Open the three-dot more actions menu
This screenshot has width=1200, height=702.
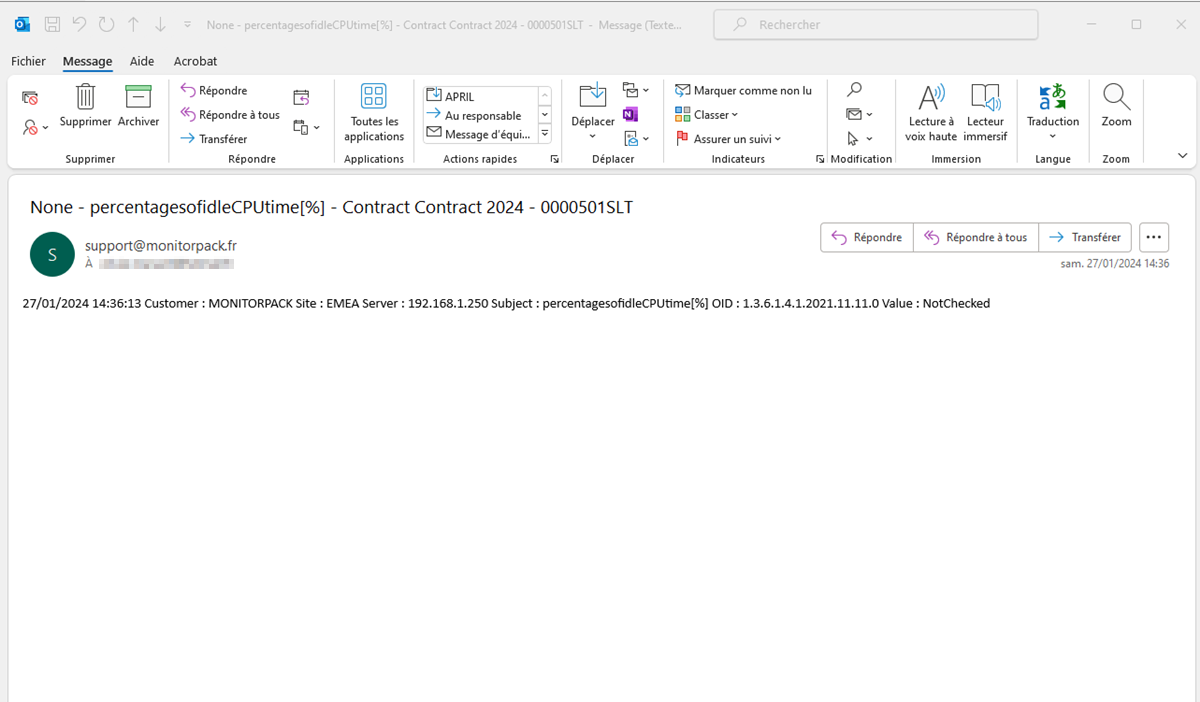pyautogui.click(x=1153, y=237)
